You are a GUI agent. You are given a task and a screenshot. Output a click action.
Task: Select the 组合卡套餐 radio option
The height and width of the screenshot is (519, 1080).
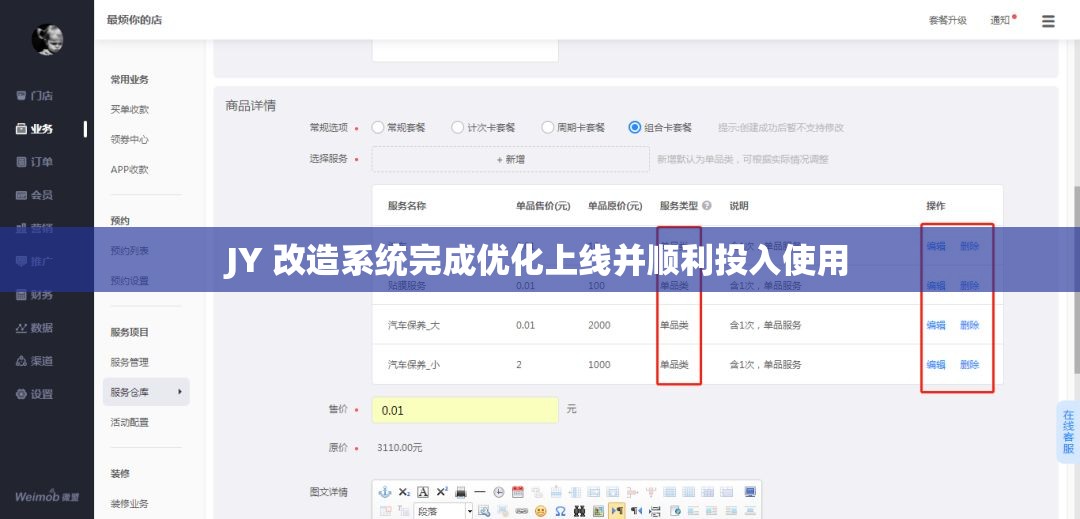point(634,127)
